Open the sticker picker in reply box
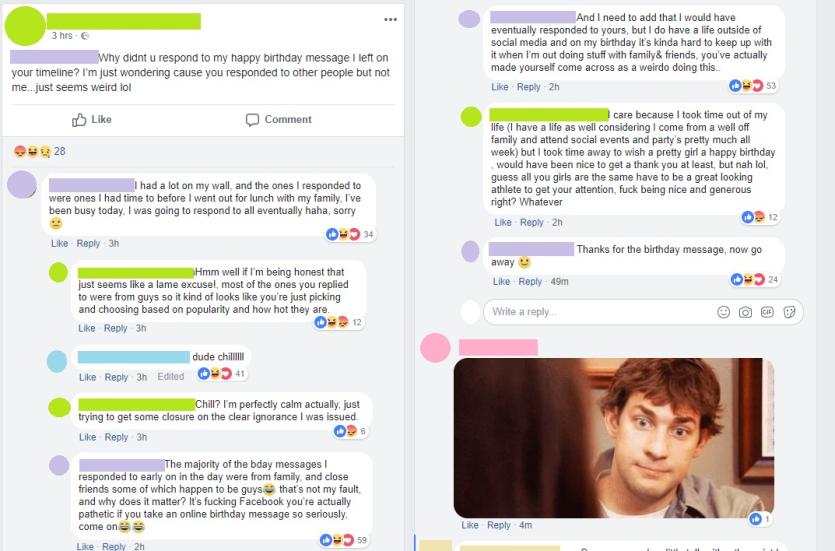Screen dimensions: 835x551 pyautogui.click(x=789, y=312)
